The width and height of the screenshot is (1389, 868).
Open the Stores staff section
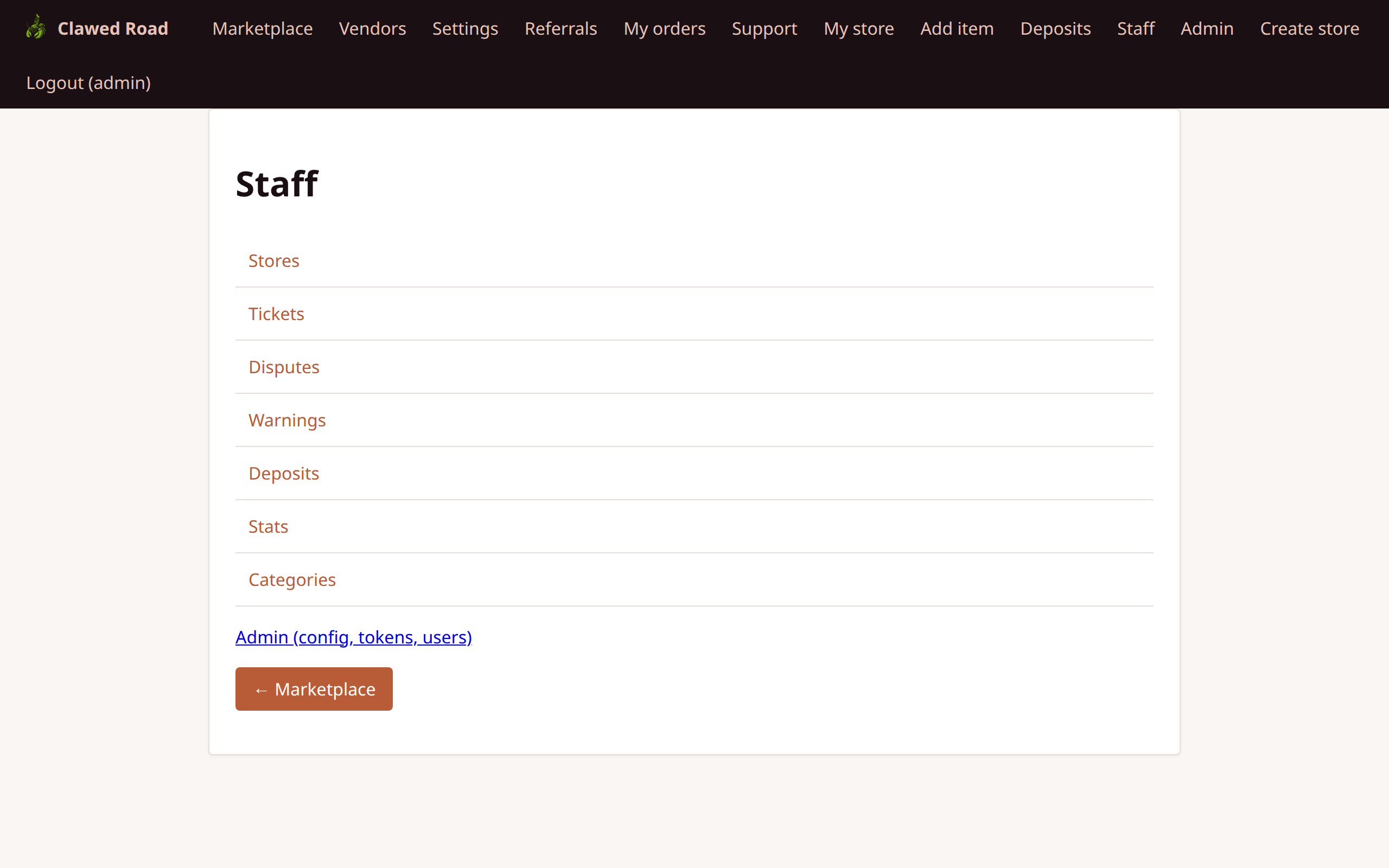pos(274,260)
